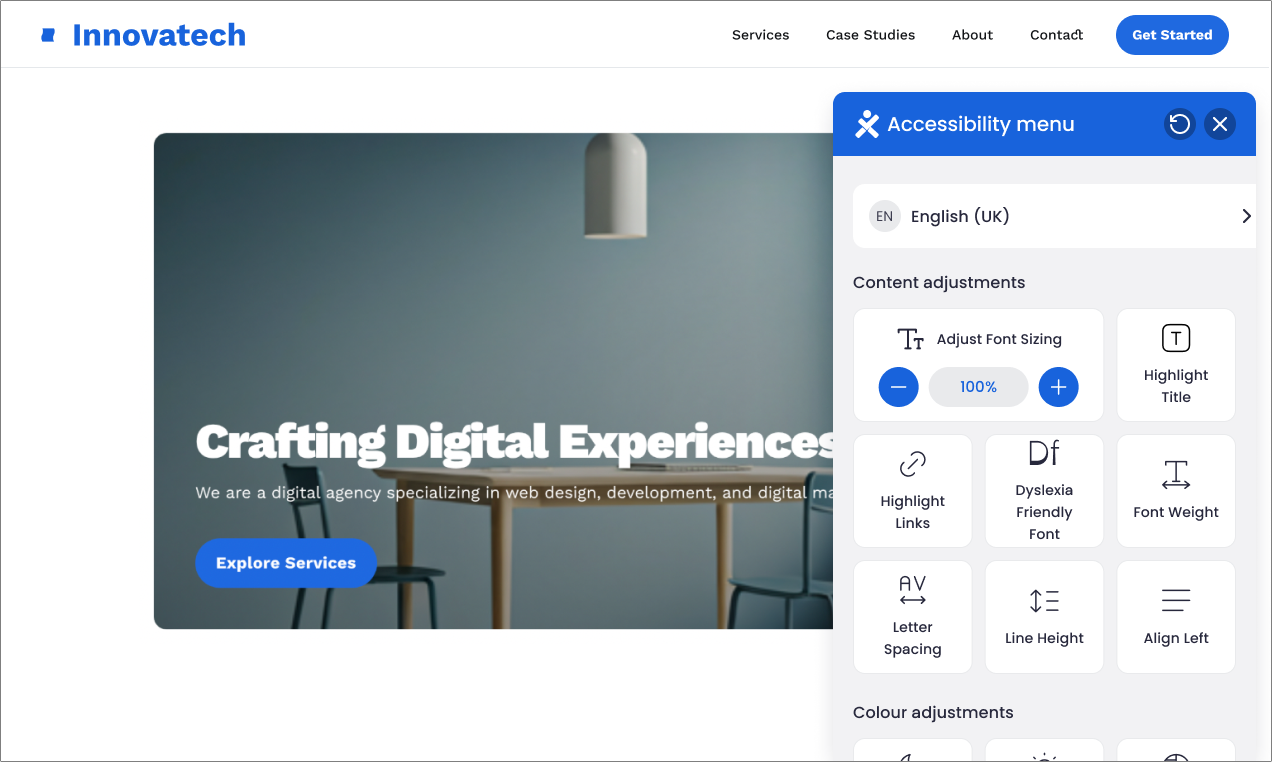Increase font size with the plus button
Viewport: 1272px width, 762px height.
tap(1059, 387)
